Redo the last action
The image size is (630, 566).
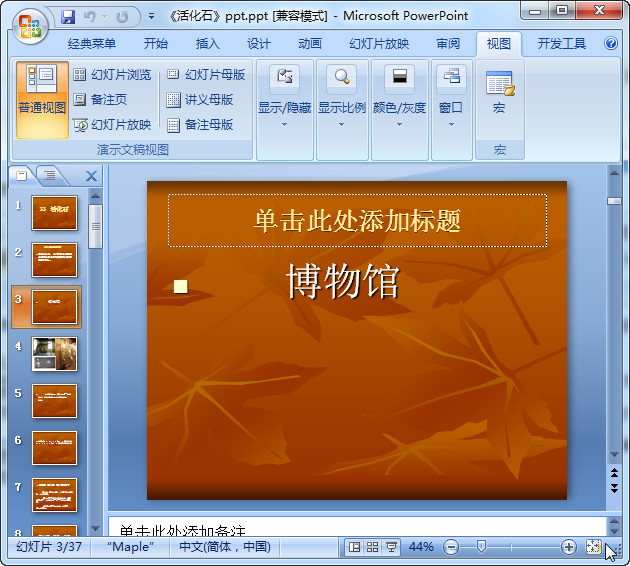click(123, 17)
